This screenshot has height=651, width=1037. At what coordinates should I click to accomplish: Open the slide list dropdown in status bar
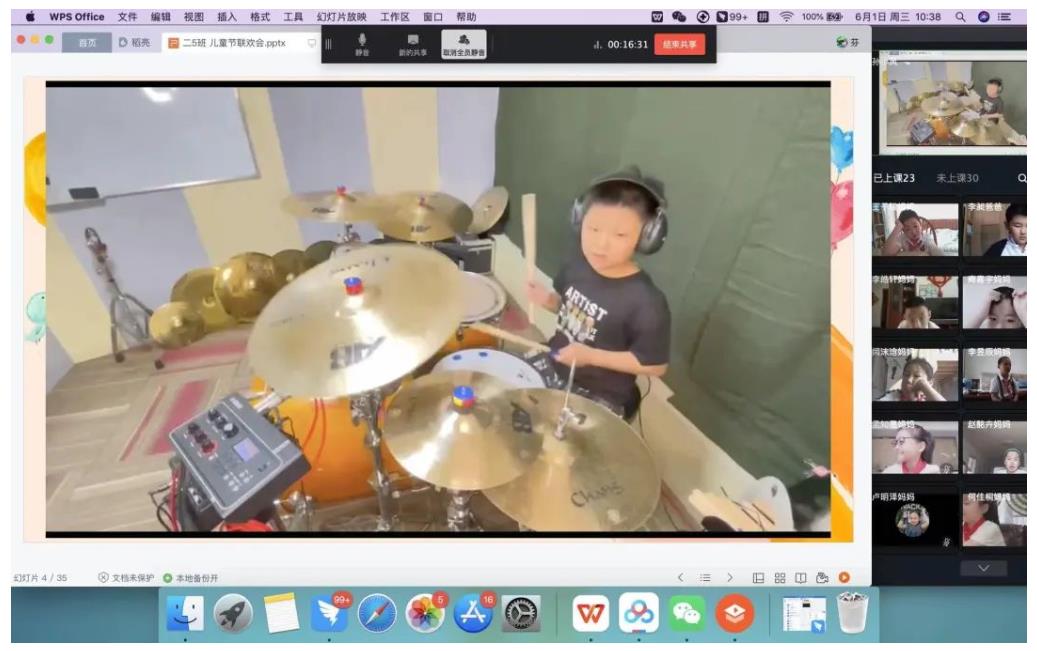click(x=705, y=577)
